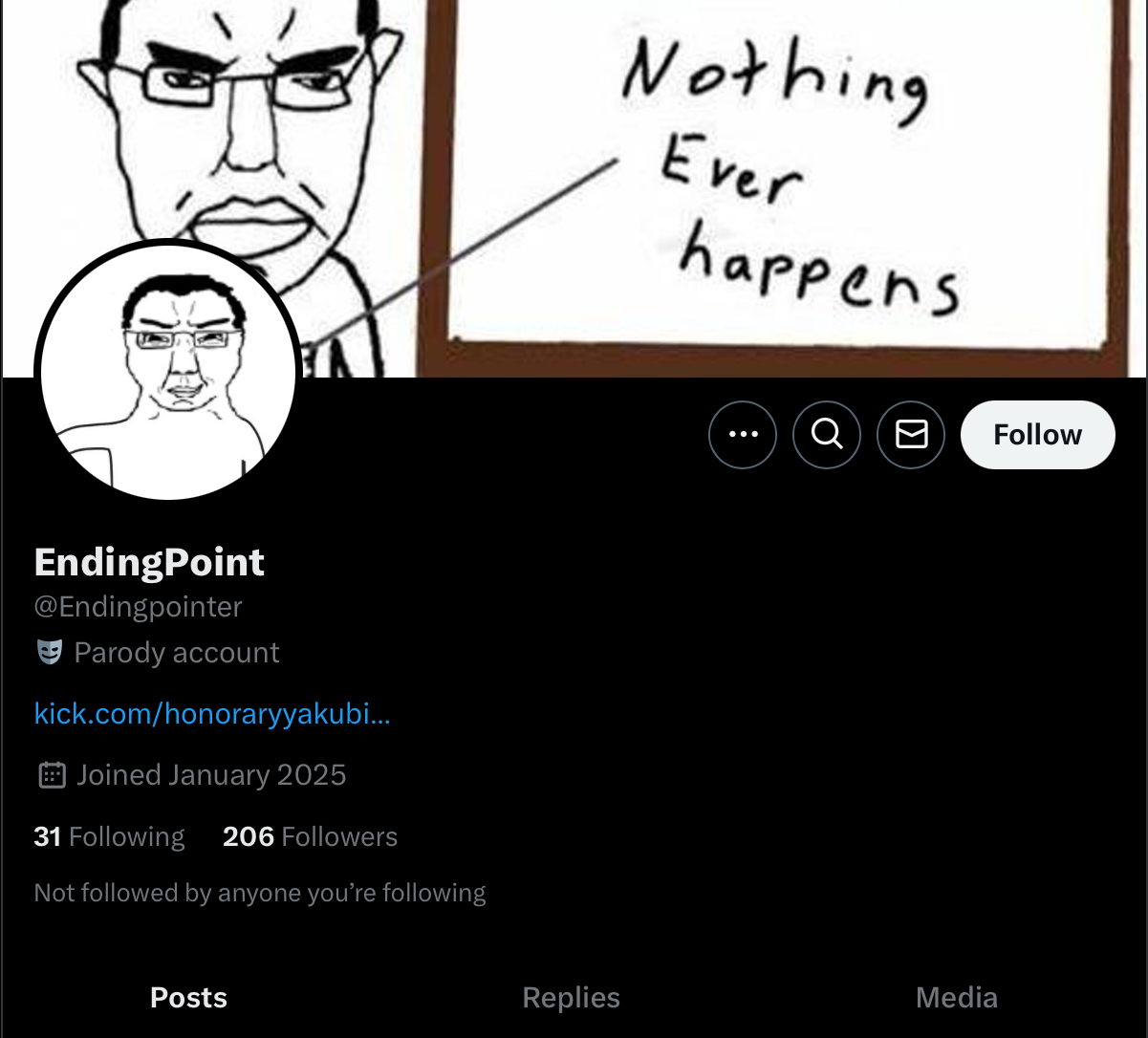This screenshot has height=1038, width=1148.
Task: Switch to the Posts tab
Action: [189, 998]
